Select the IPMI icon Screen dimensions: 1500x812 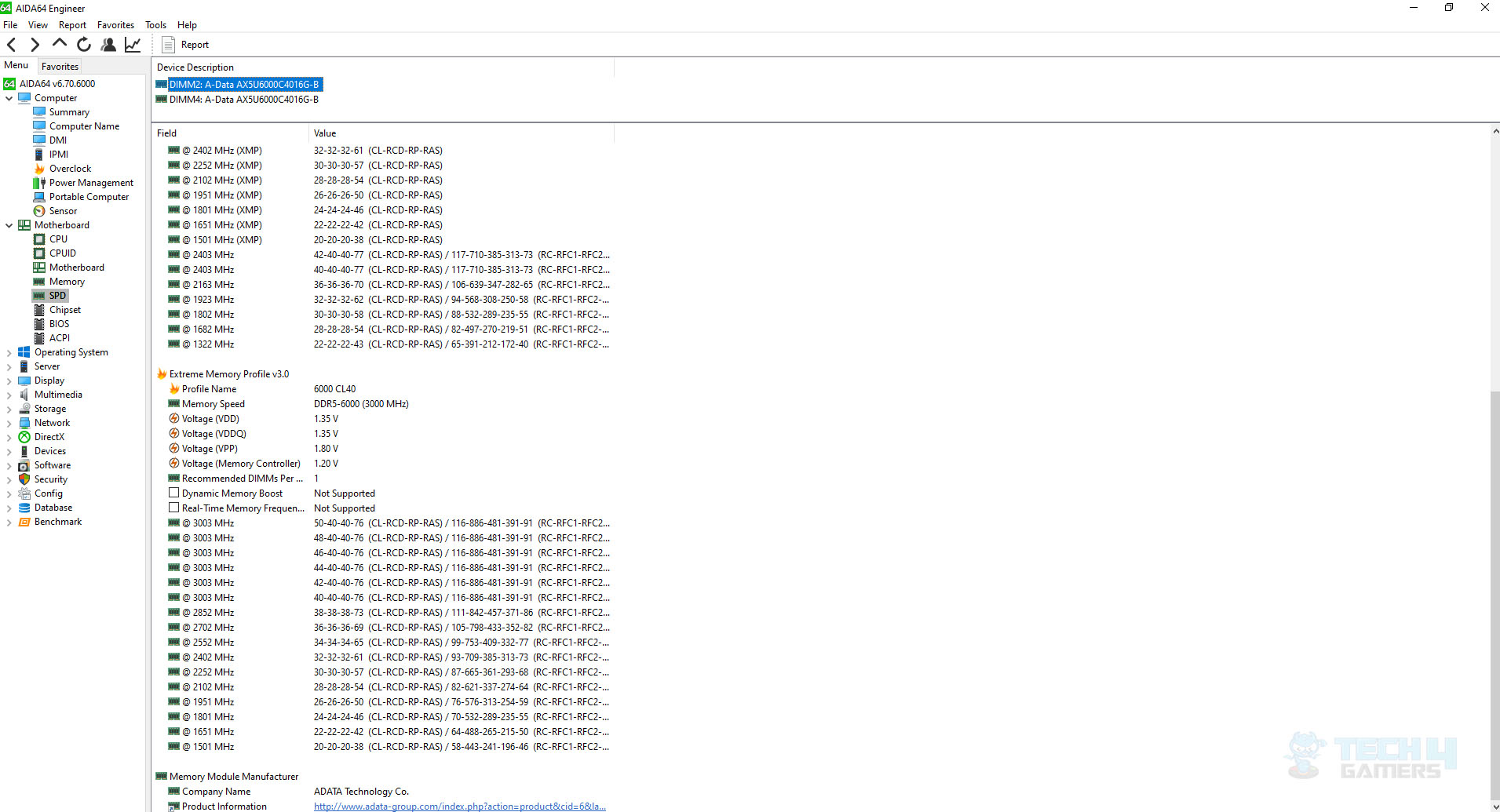tap(39, 155)
